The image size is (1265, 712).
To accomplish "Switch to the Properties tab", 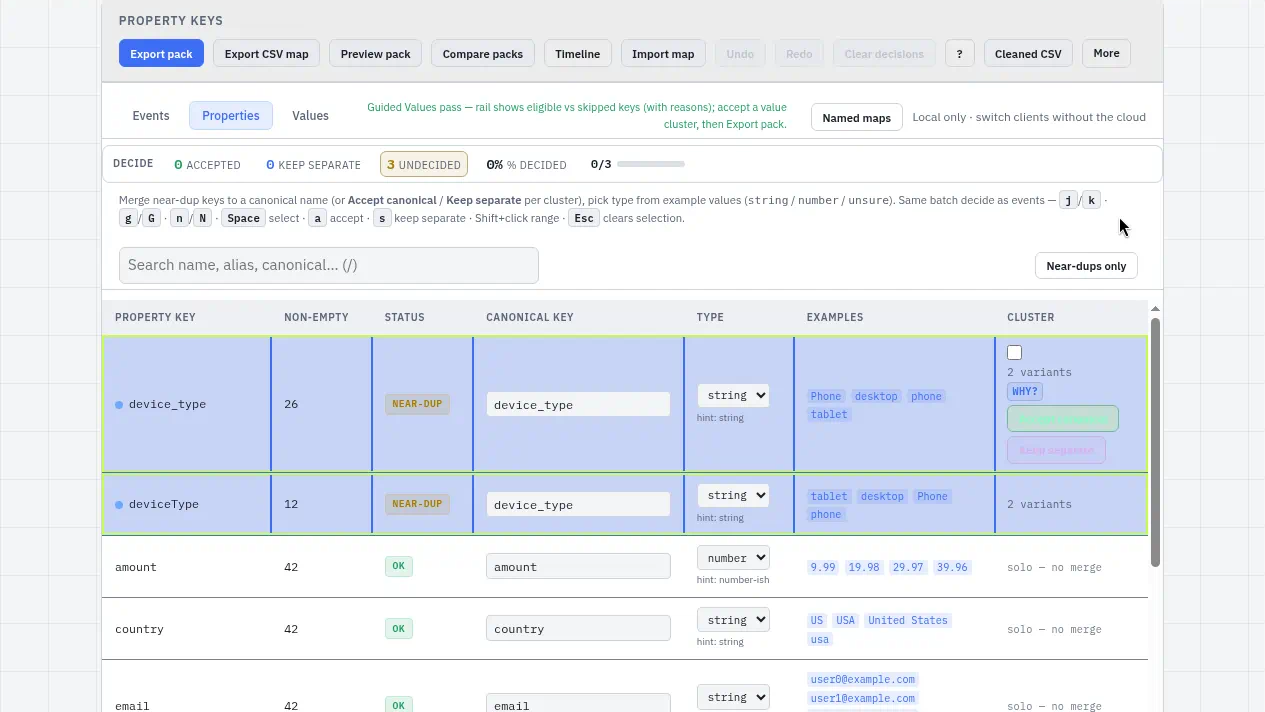I will [x=231, y=116].
